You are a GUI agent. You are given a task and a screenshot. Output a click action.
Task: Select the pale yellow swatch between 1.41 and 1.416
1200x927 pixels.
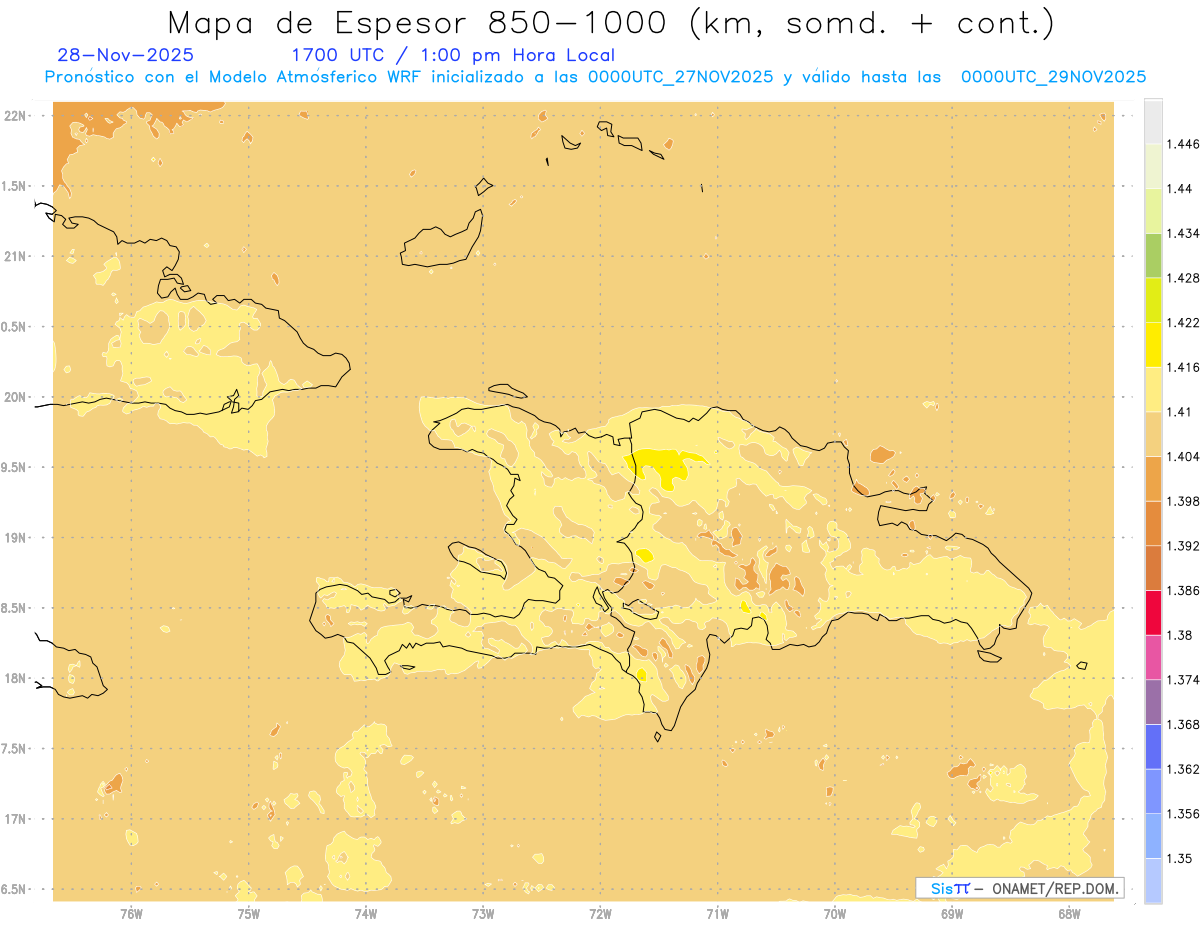pyautogui.click(x=1153, y=389)
